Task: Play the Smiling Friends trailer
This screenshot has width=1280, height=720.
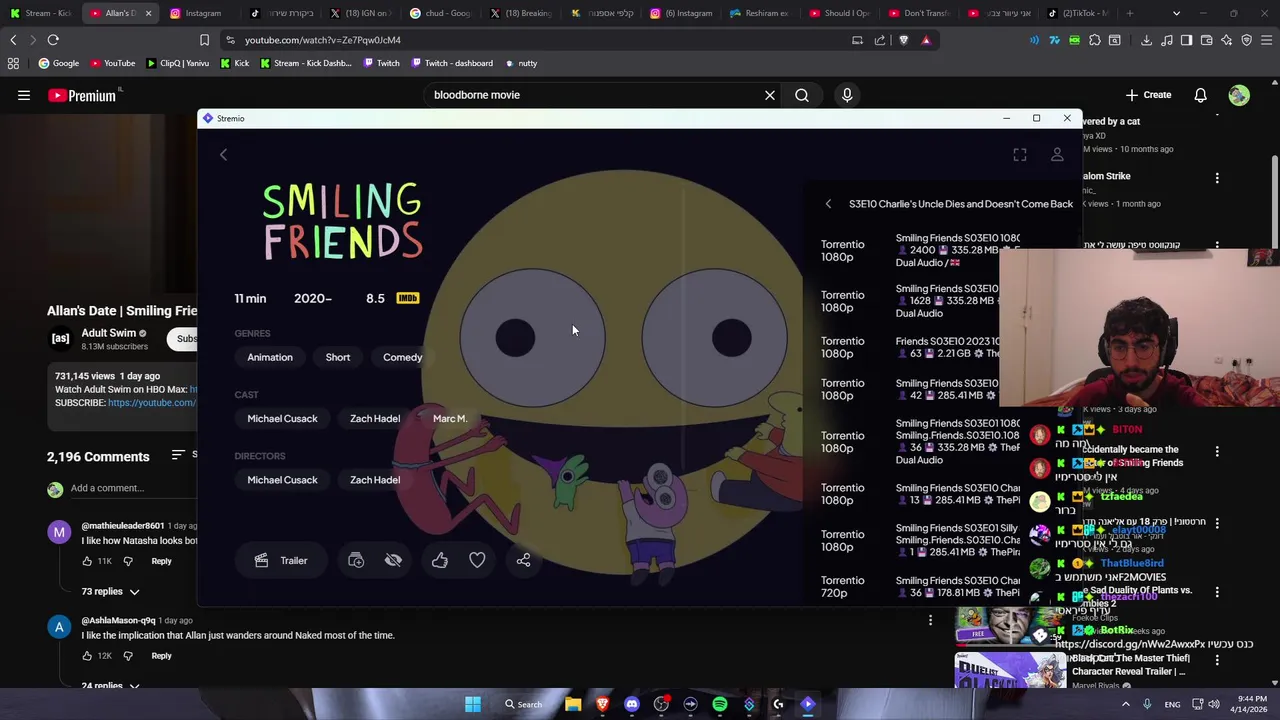Action: 281,561
